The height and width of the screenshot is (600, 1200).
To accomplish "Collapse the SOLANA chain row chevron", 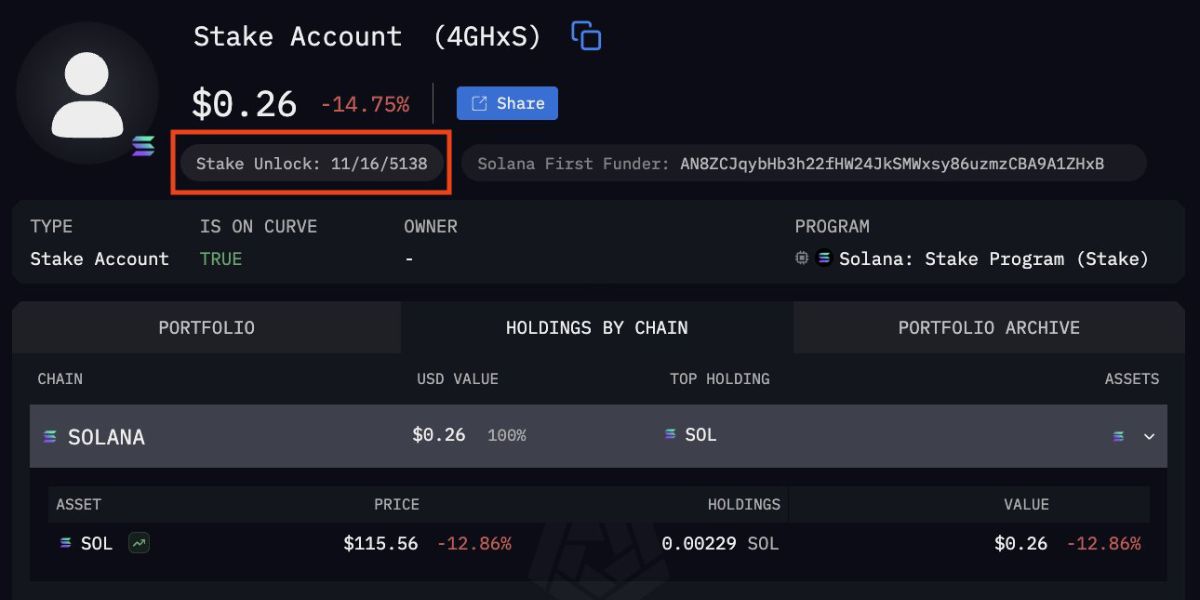I will coord(1149,436).
